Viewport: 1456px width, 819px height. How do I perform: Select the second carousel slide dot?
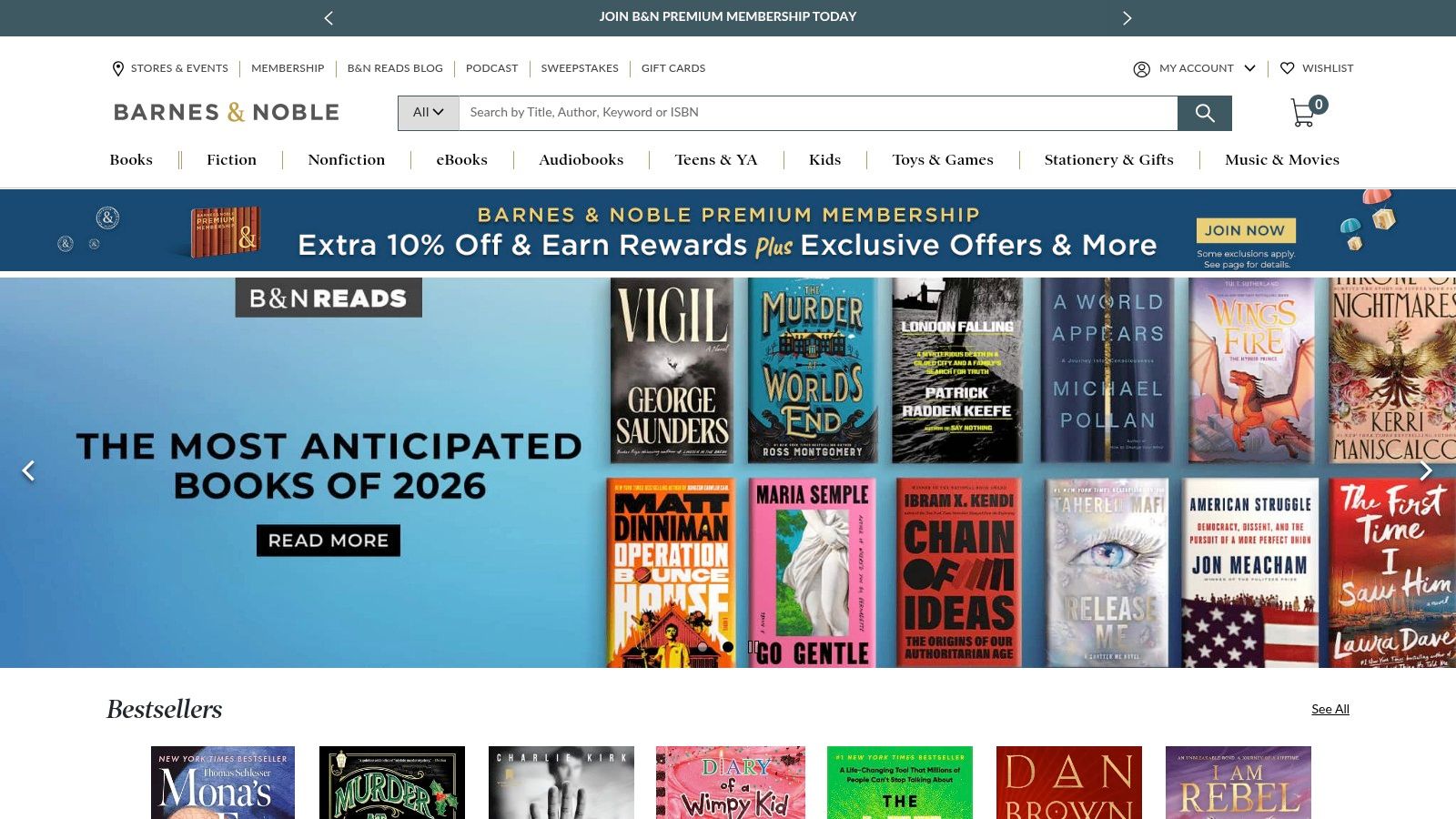(728, 647)
